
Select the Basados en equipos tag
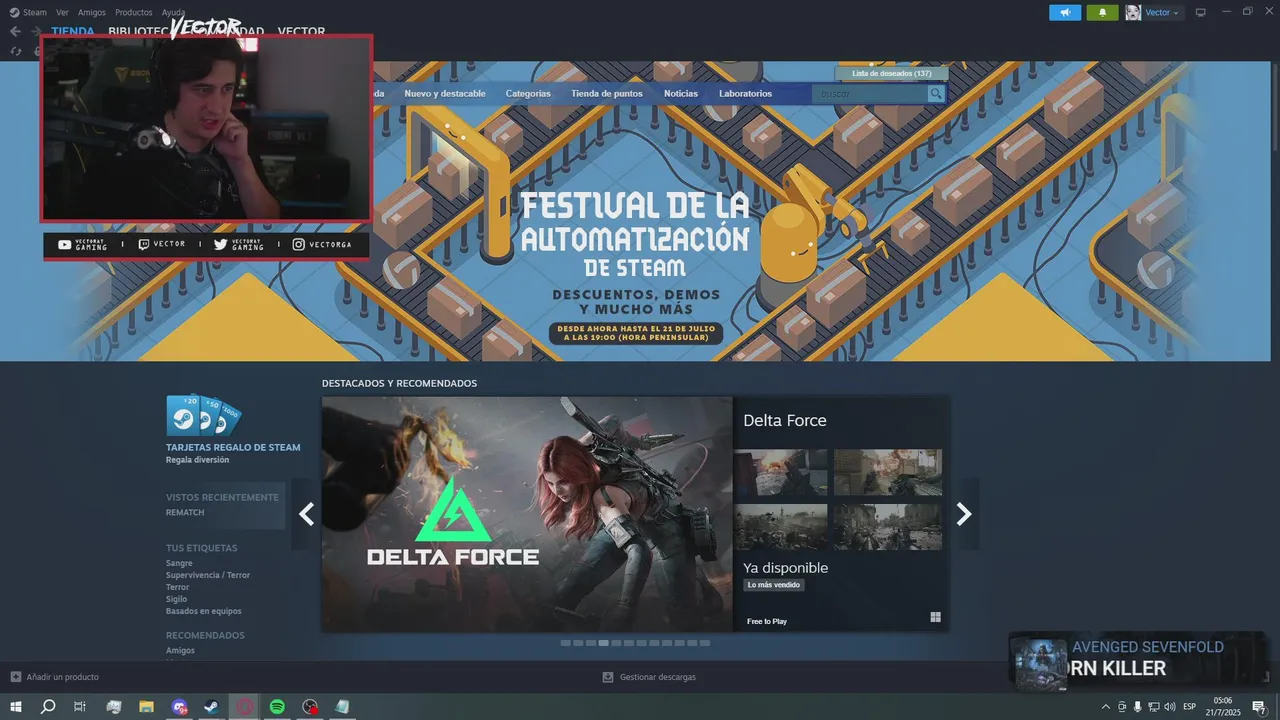[204, 611]
